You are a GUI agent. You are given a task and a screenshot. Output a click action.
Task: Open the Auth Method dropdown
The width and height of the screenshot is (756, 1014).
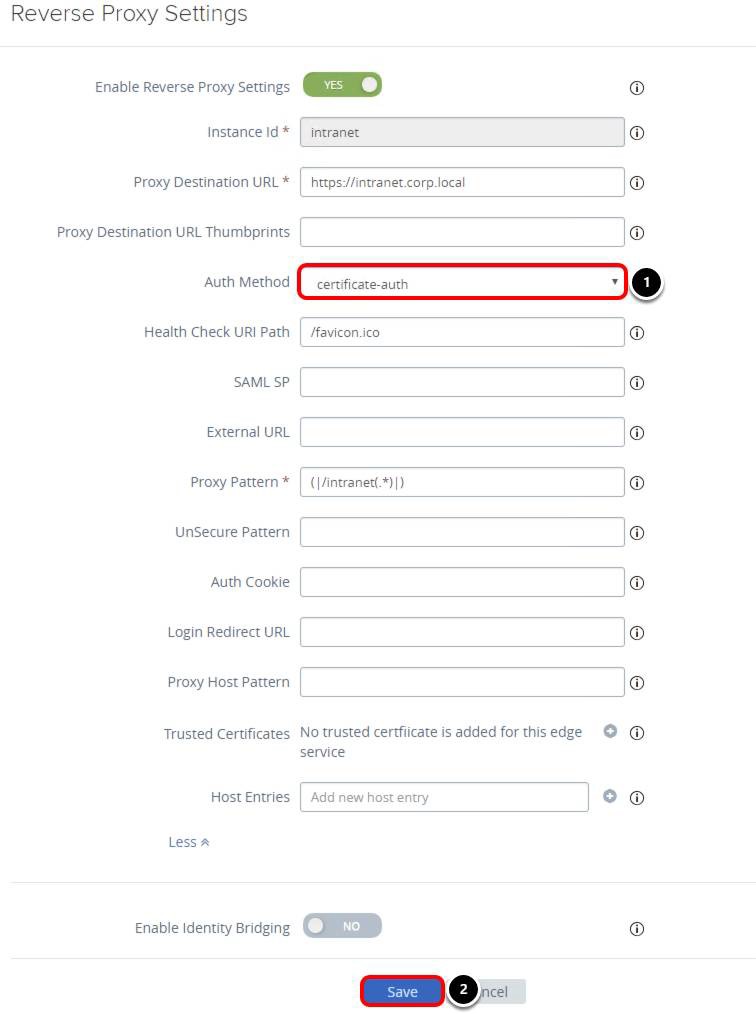click(462, 283)
